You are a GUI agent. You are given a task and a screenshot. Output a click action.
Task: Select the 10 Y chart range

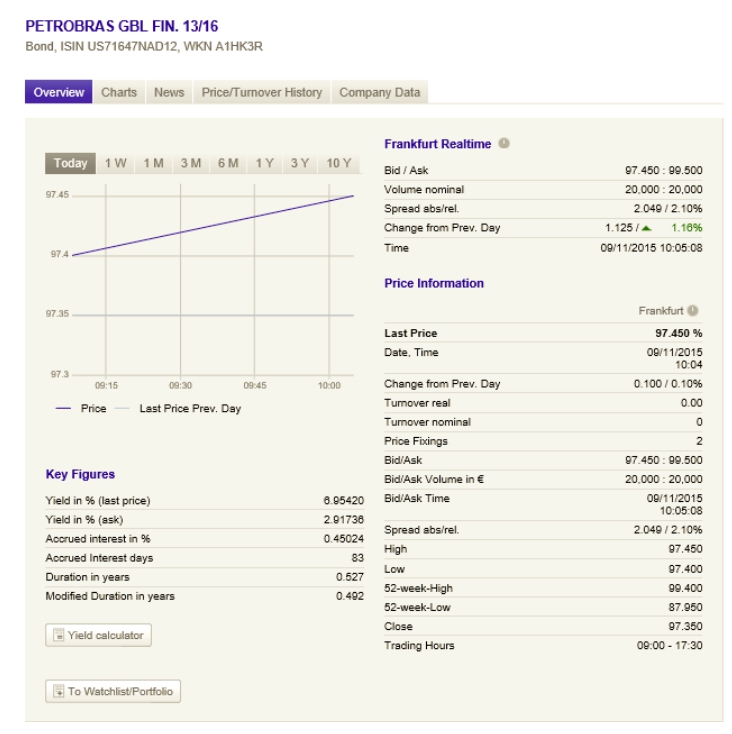tap(339, 163)
